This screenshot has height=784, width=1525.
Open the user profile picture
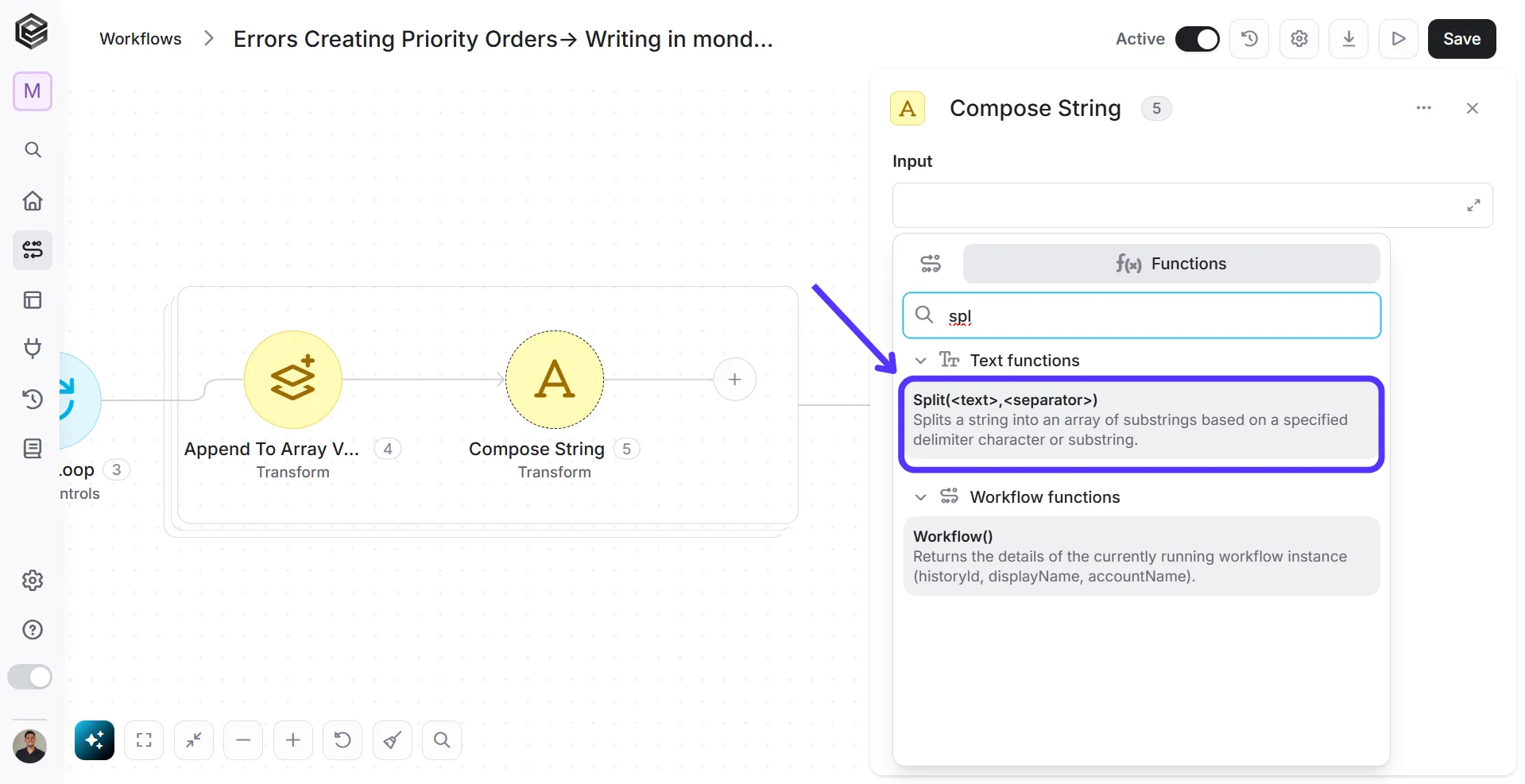30,746
